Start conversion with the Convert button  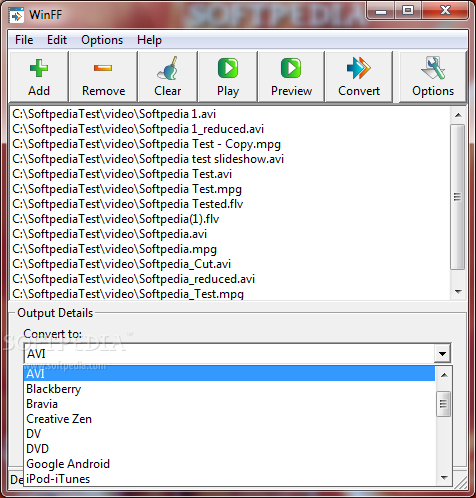[359, 77]
